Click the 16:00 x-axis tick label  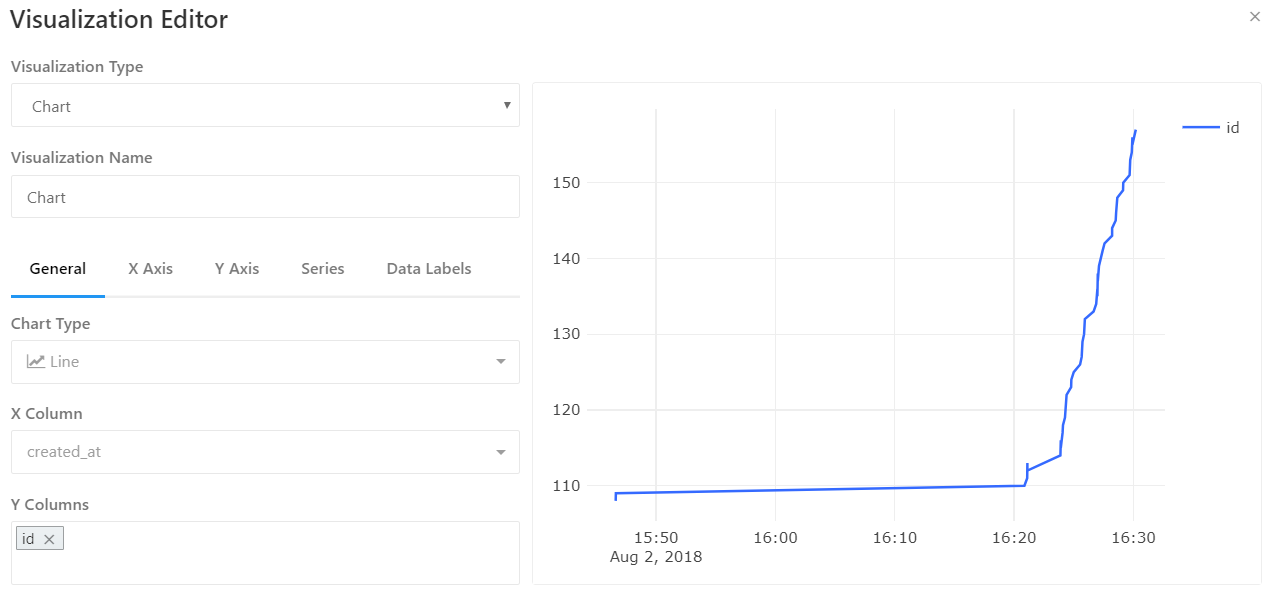776,538
